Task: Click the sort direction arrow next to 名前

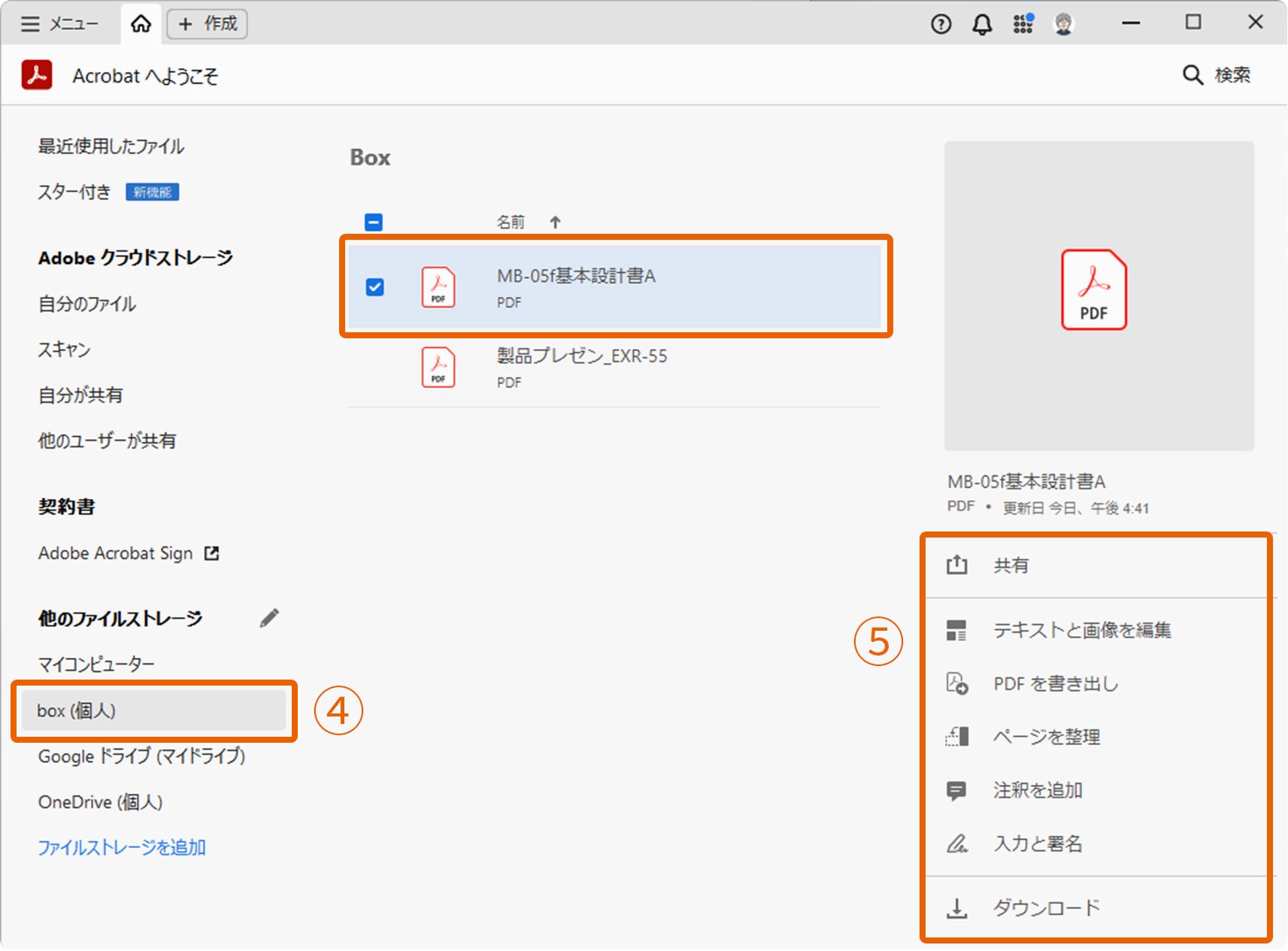Action: [555, 223]
